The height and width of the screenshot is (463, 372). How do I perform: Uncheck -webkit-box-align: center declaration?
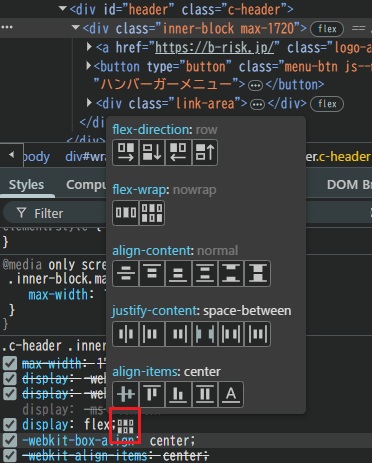pyautogui.click(x=10, y=440)
